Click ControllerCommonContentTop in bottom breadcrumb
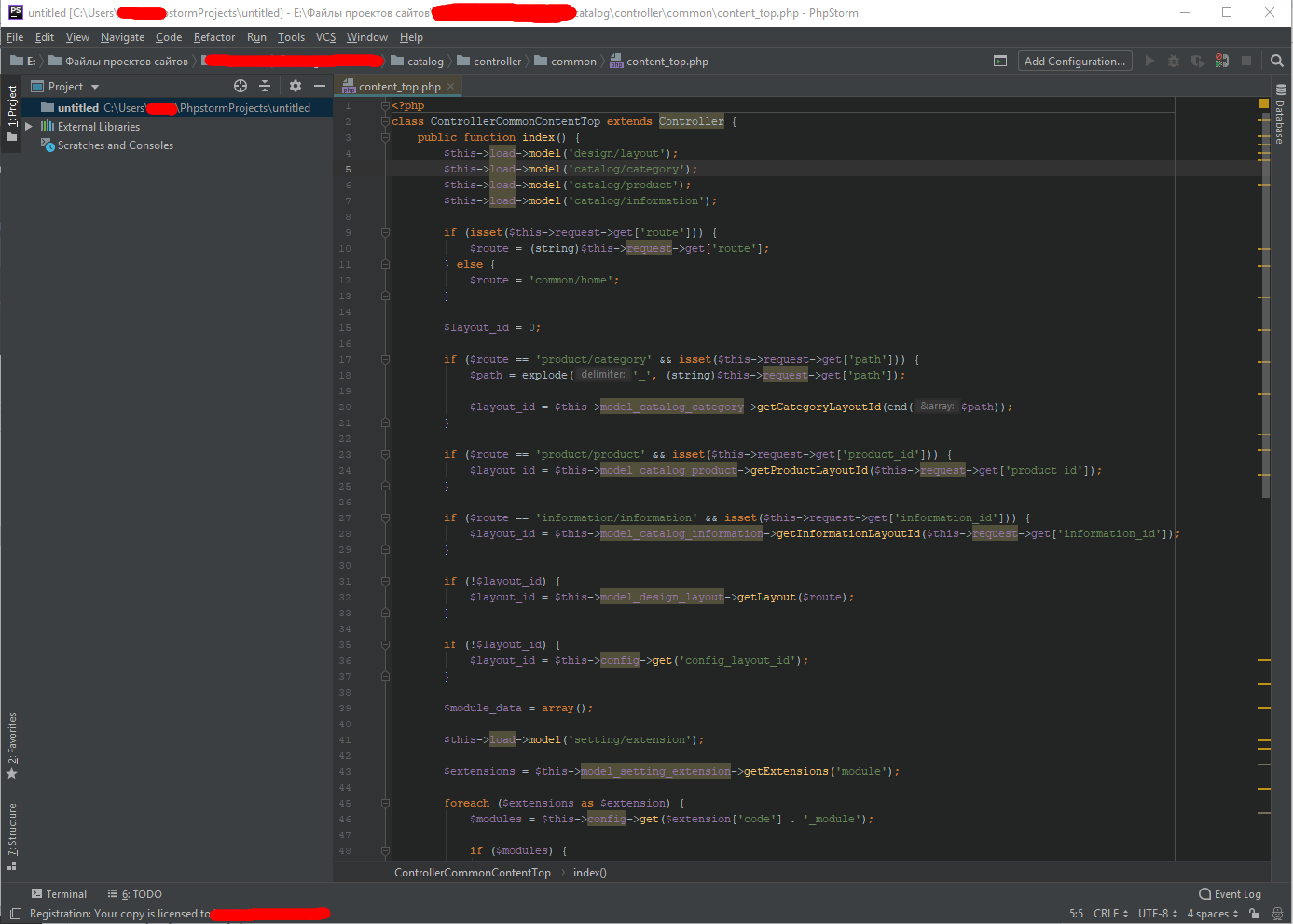Viewport: 1293px width, 924px height. (473, 873)
